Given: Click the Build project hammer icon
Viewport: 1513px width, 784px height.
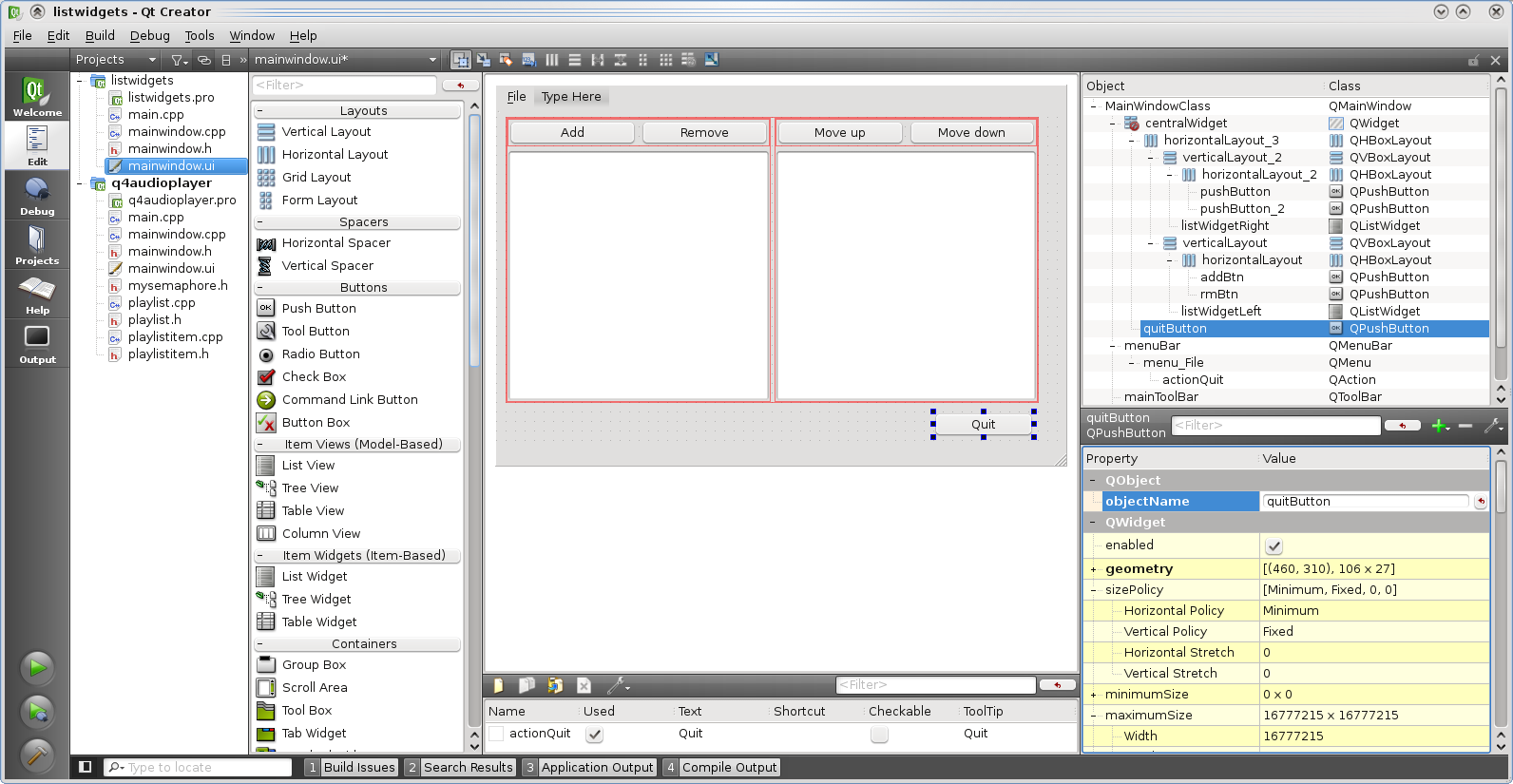Looking at the screenshot, I should coord(37,755).
